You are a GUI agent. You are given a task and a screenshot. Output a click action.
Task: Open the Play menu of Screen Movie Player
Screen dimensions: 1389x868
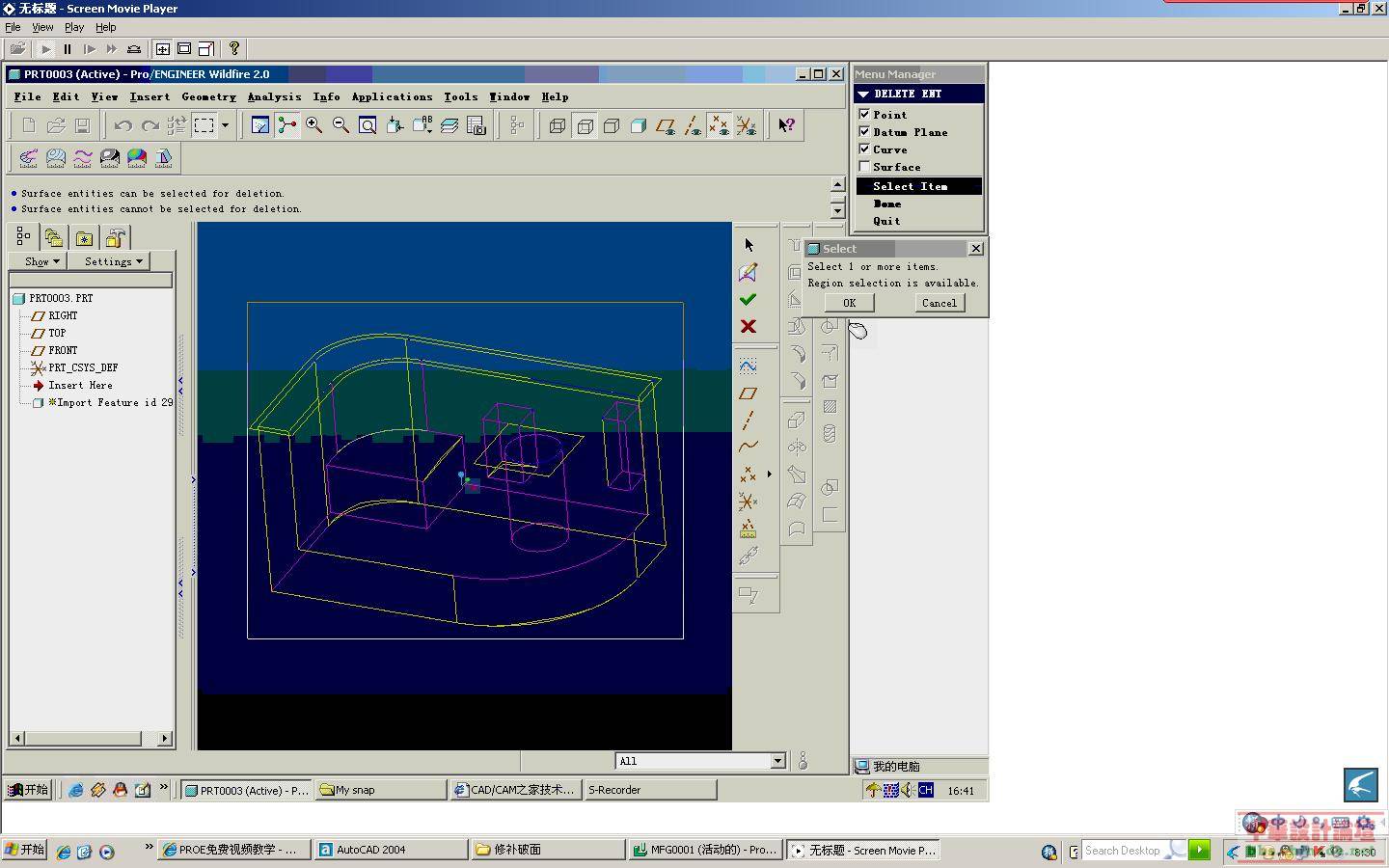click(74, 27)
